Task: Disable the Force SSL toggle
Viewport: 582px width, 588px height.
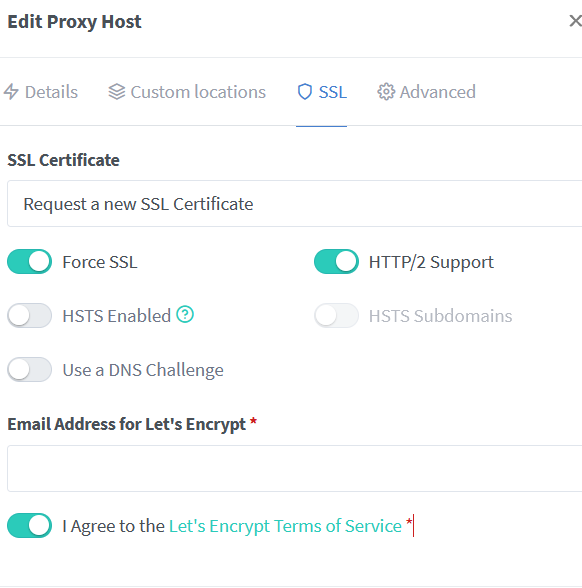Action: point(29,261)
